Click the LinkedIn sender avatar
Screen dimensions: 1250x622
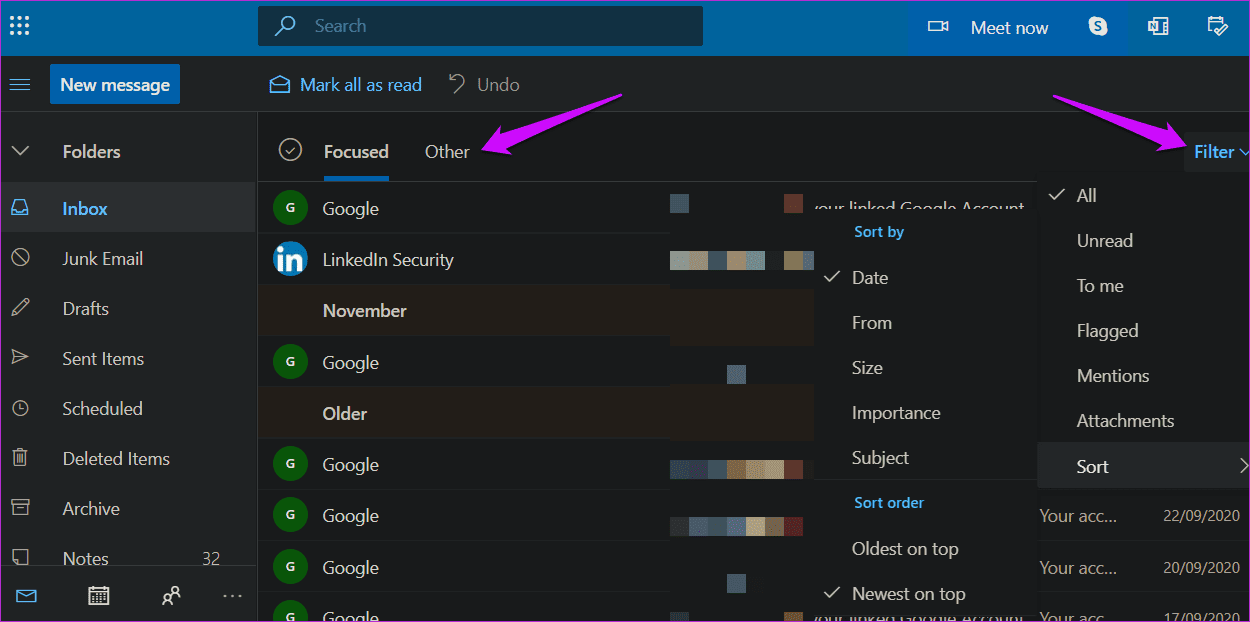click(290, 259)
